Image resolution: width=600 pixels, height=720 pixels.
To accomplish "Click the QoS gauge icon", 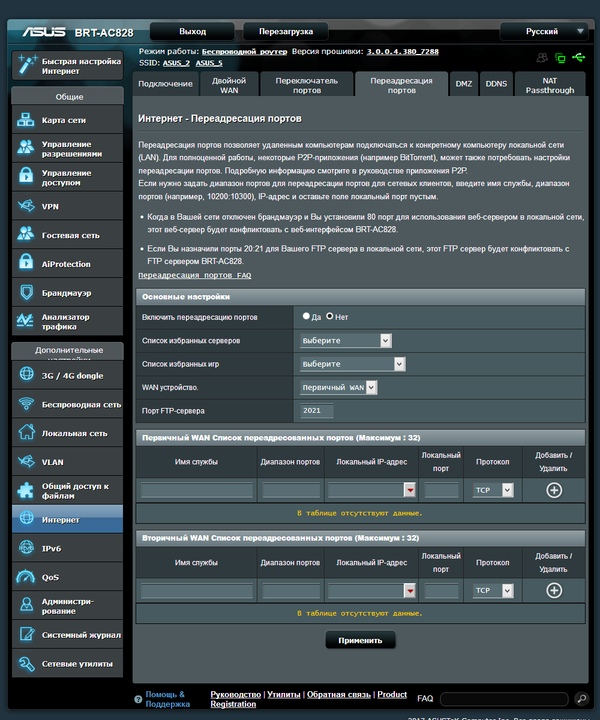I will pyautogui.click(x=26, y=577).
